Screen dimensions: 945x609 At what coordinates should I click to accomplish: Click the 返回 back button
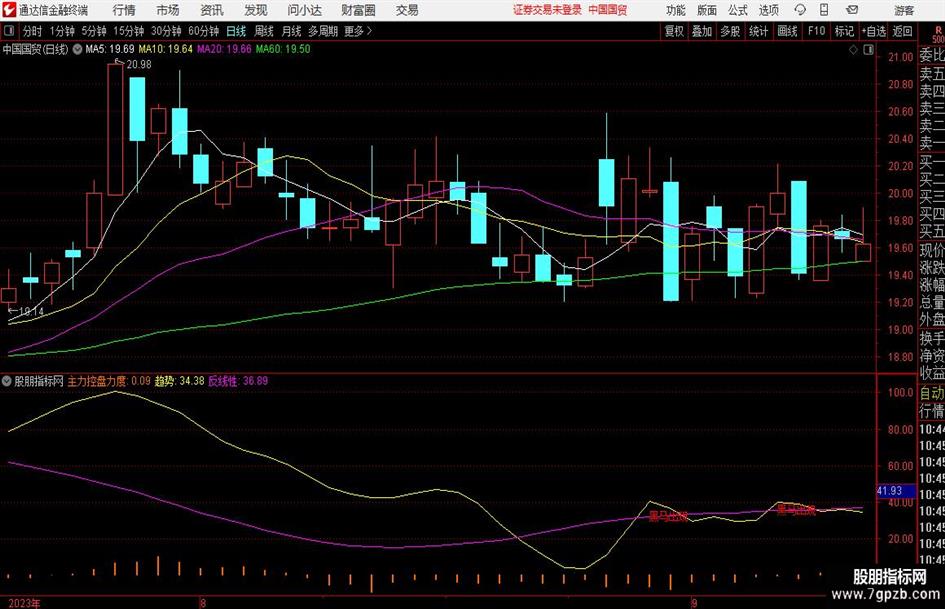tap(902, 31)
